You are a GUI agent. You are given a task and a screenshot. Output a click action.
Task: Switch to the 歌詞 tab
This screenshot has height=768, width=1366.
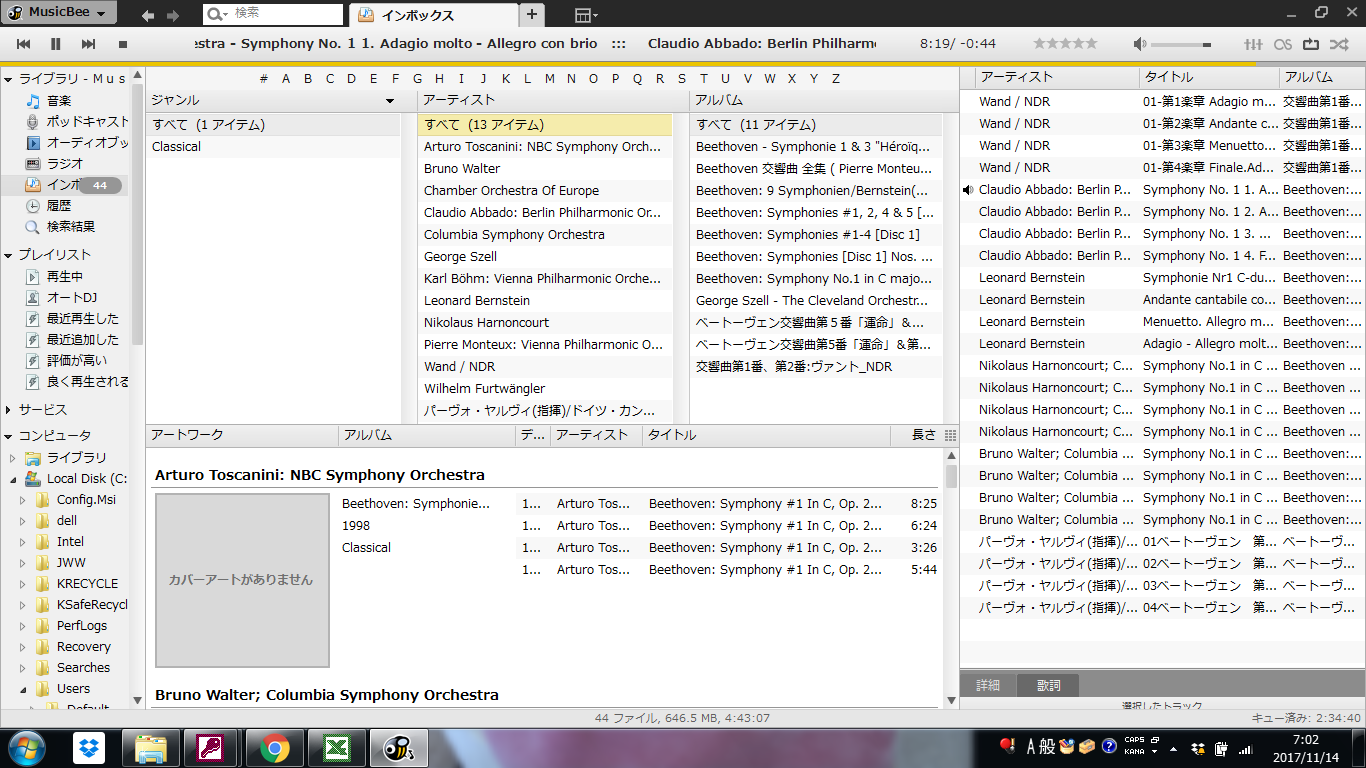coord(1048,685)
